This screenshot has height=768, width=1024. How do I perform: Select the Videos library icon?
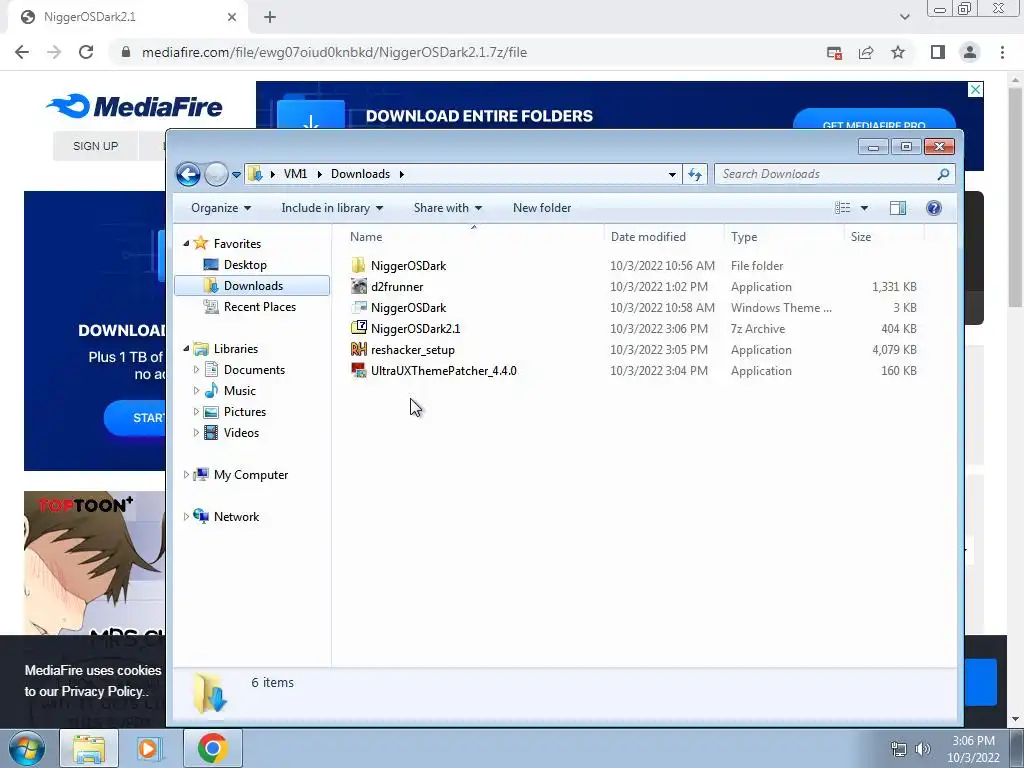pyautogui.click(x=211, y=432)
